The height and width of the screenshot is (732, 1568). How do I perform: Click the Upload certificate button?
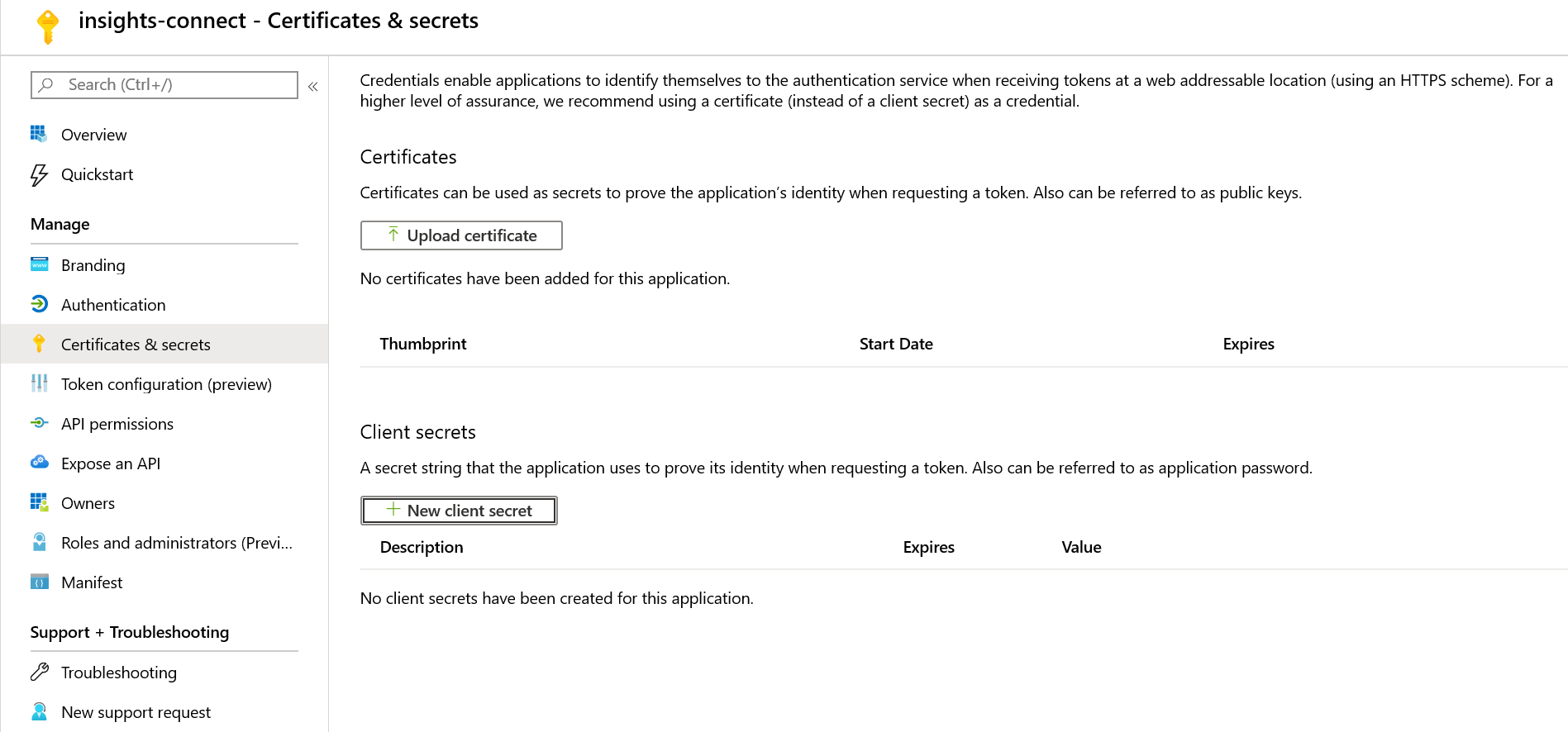coord(460,235)
